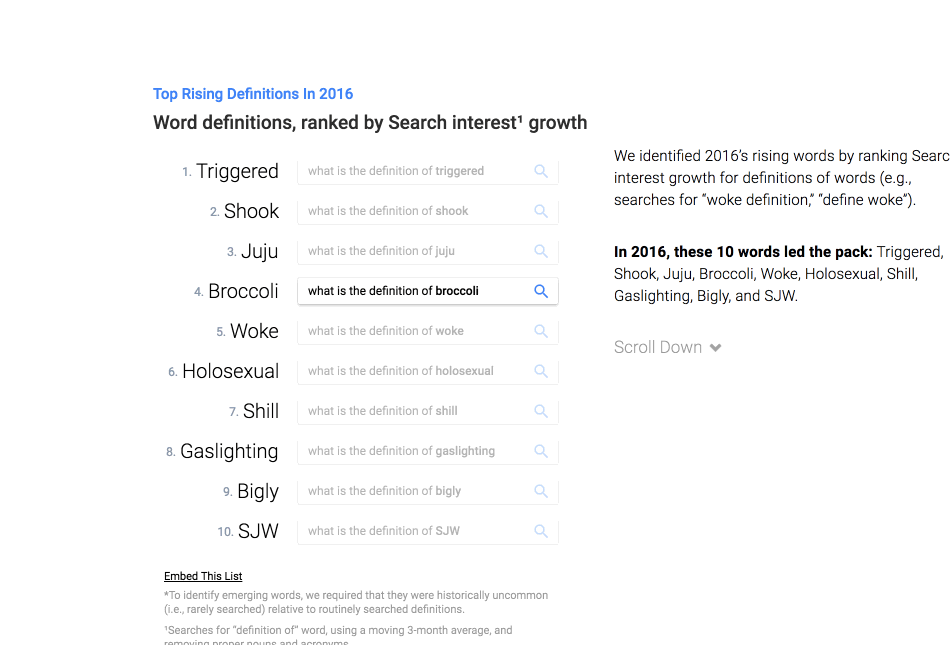Viewport: 951px width, 645px height.
Task: Open the Embed This List link
Action: [x=203, y=576]
